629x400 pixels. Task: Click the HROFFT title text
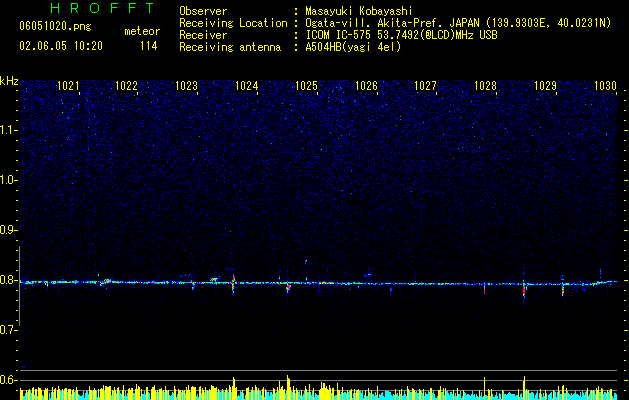(103, 8)
